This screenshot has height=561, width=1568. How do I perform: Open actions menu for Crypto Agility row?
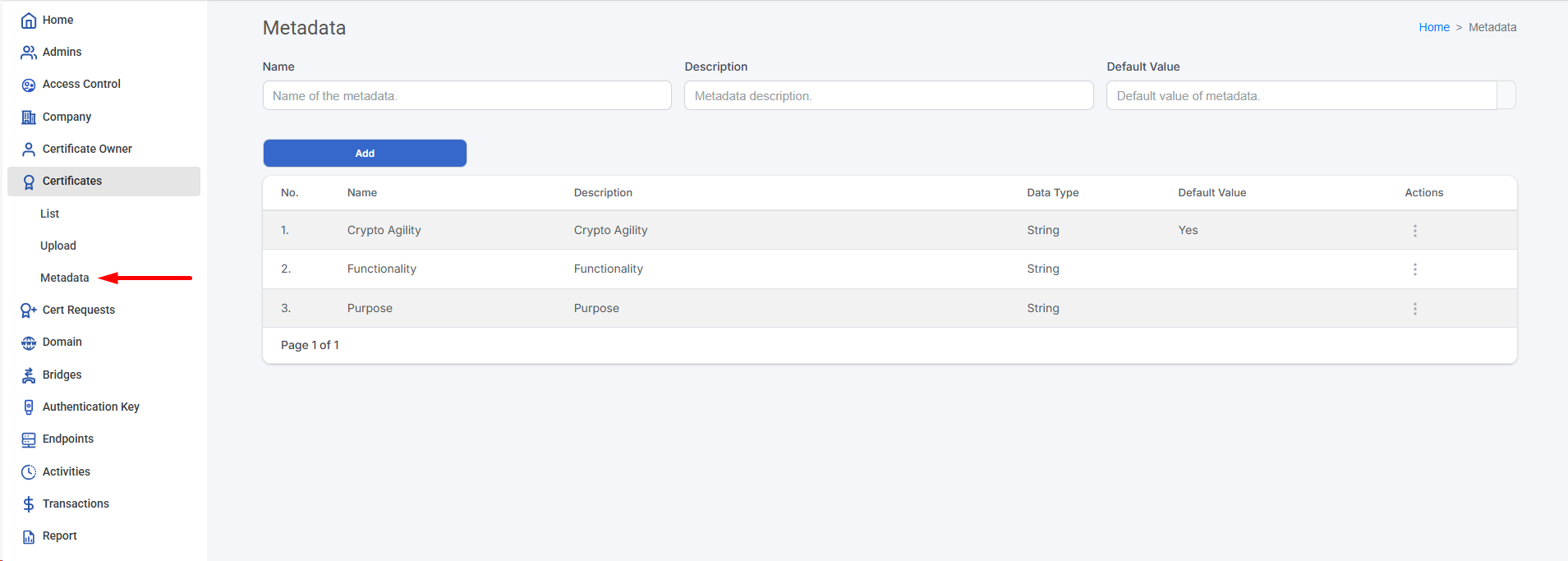coord(1414,231)
